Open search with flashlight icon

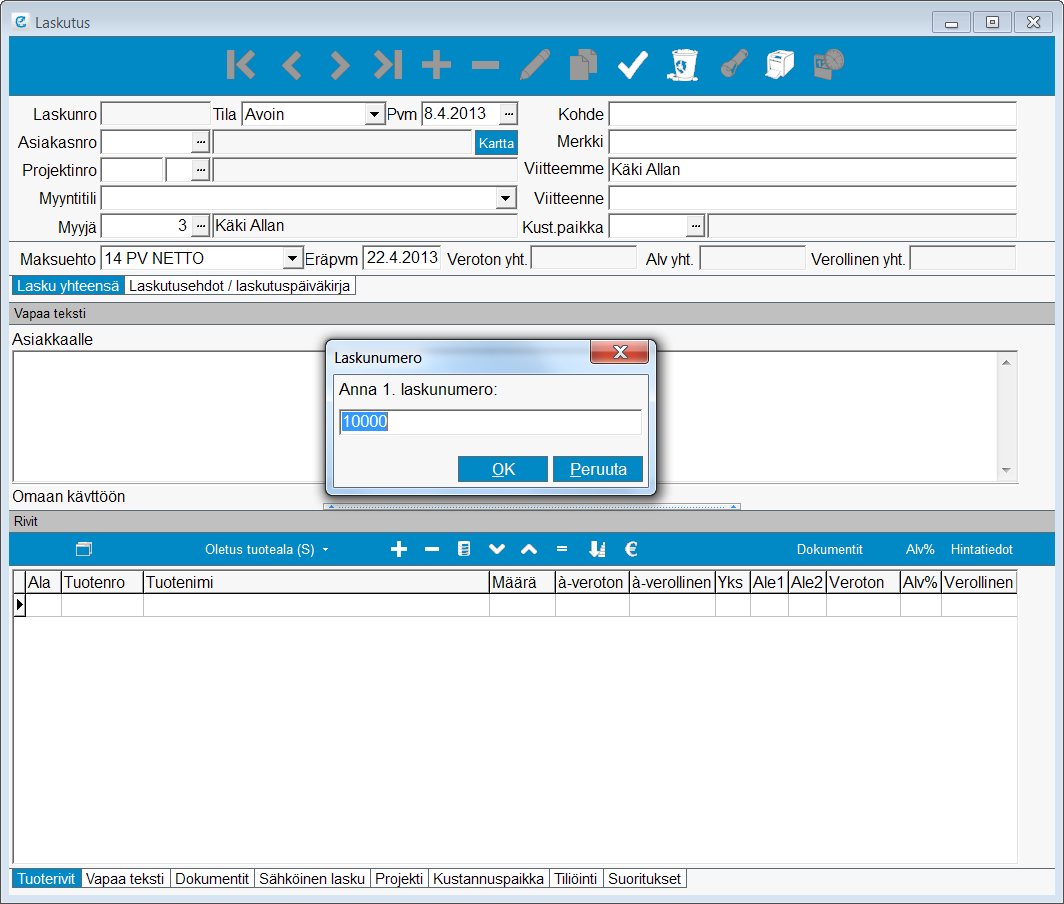tap(734, 64)
